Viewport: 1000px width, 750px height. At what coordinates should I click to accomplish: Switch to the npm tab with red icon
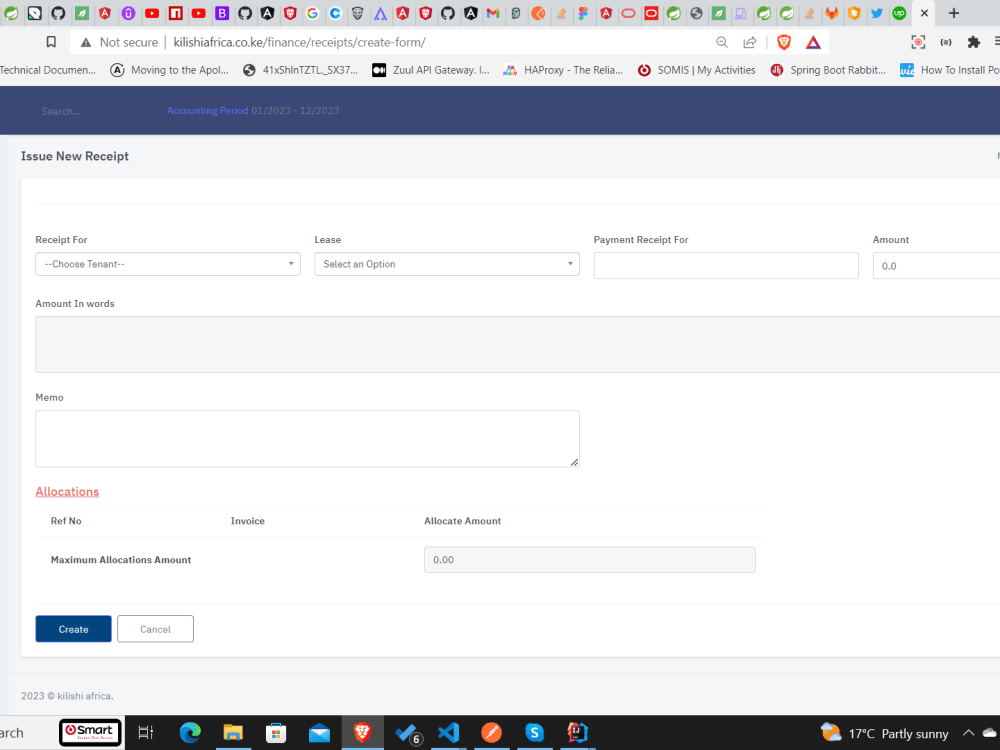pos(175,13)
